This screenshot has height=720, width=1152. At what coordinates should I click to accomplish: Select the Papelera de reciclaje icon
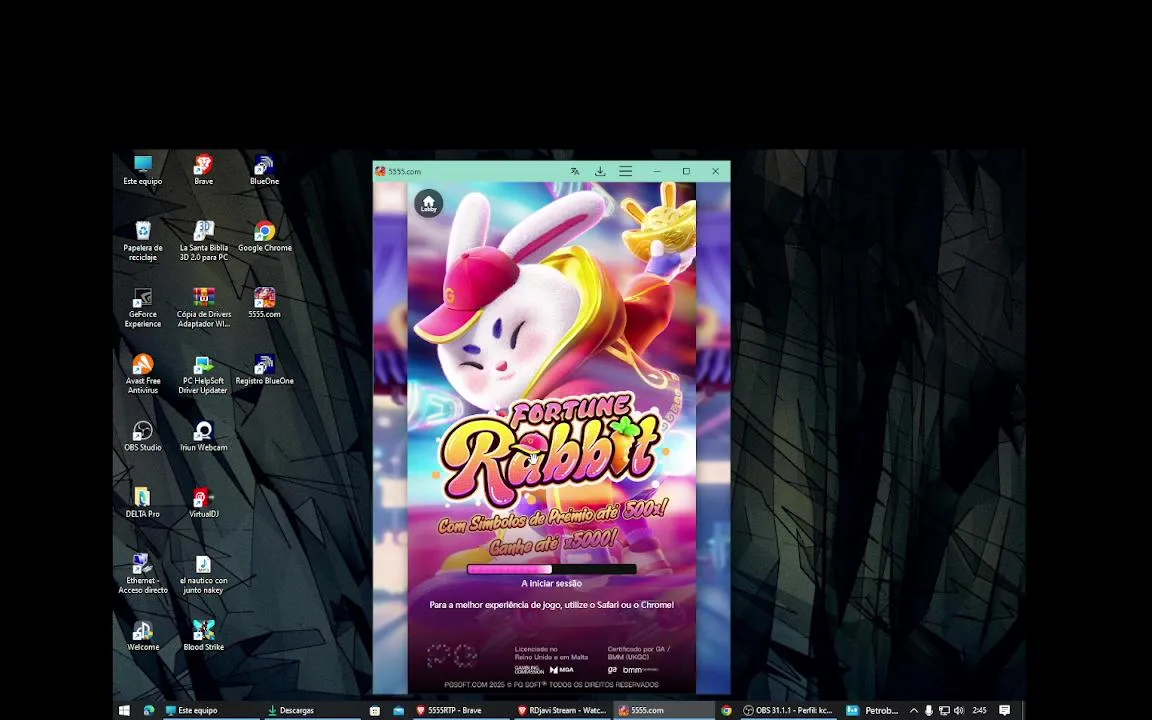(143, 241)
